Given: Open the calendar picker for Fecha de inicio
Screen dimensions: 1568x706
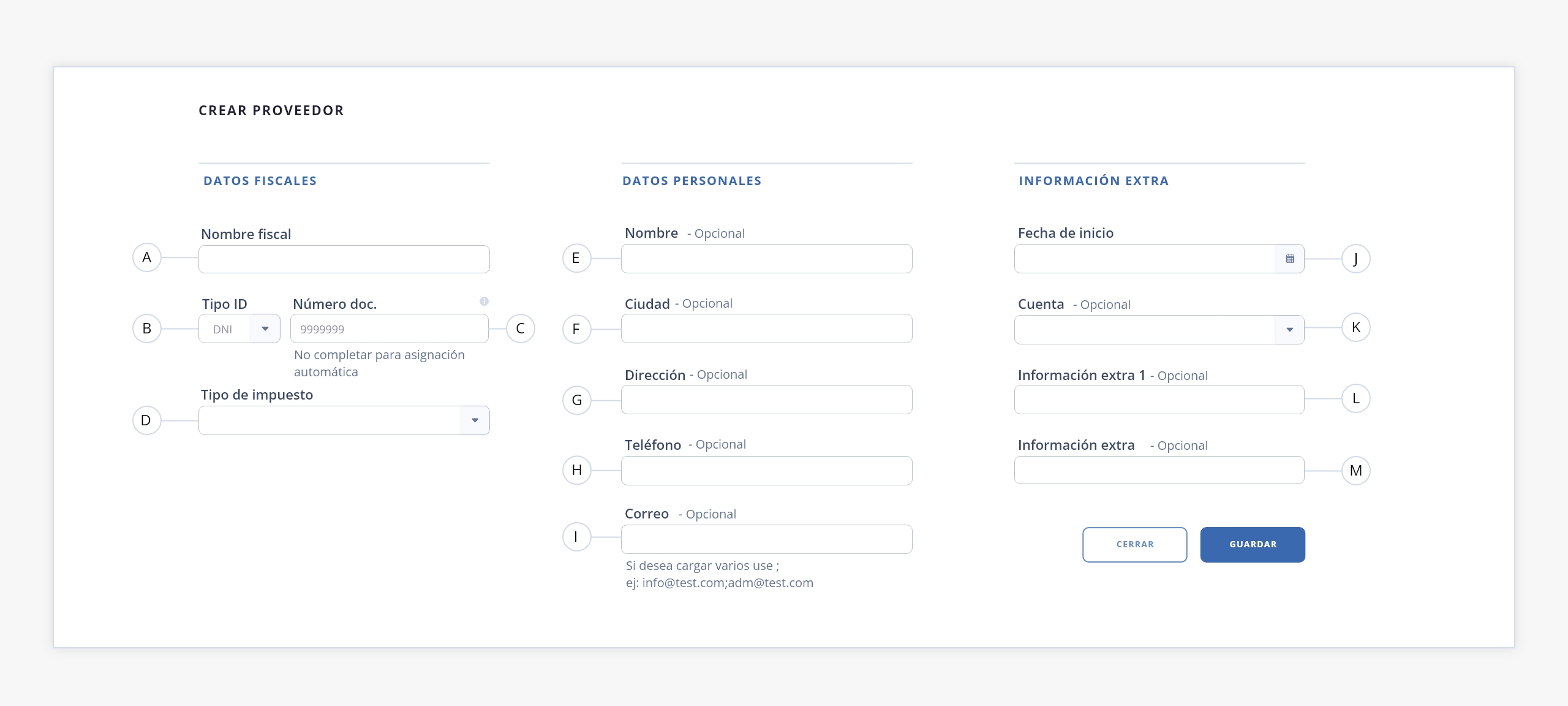Looking at the screenshot, I should 1289,259.
